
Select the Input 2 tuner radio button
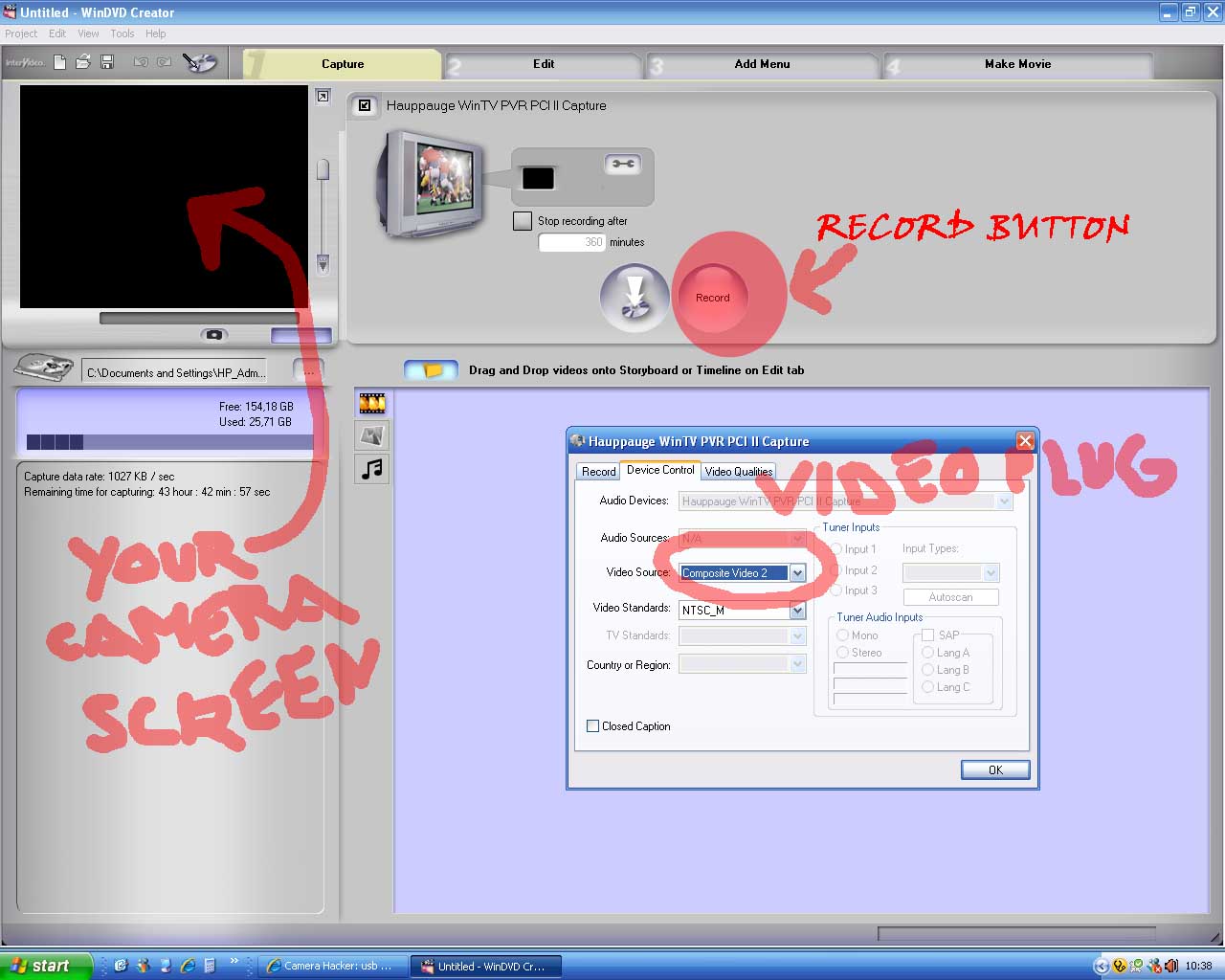835,569
